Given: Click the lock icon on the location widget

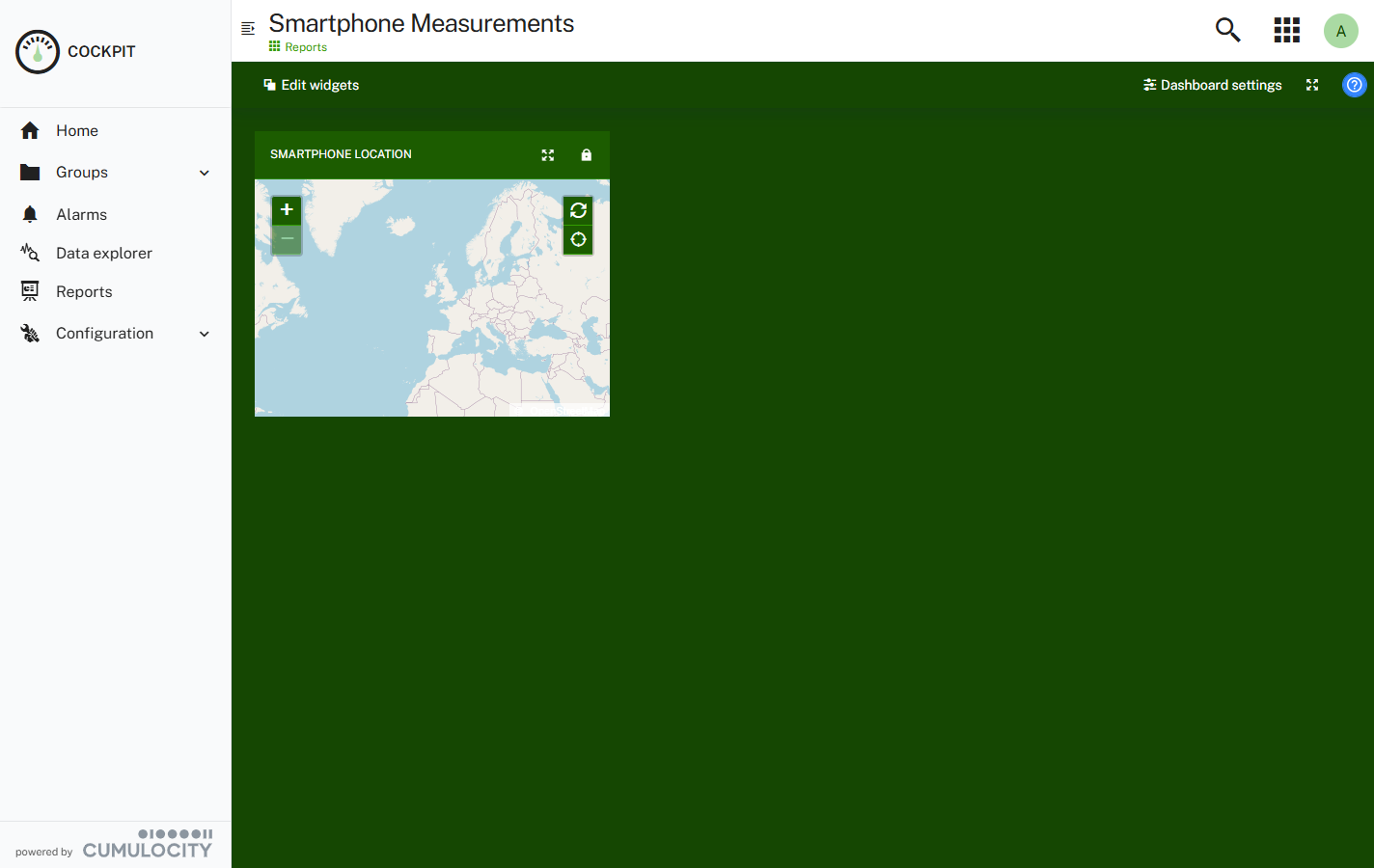Looking at the screenshot, I should click(587, 154).
